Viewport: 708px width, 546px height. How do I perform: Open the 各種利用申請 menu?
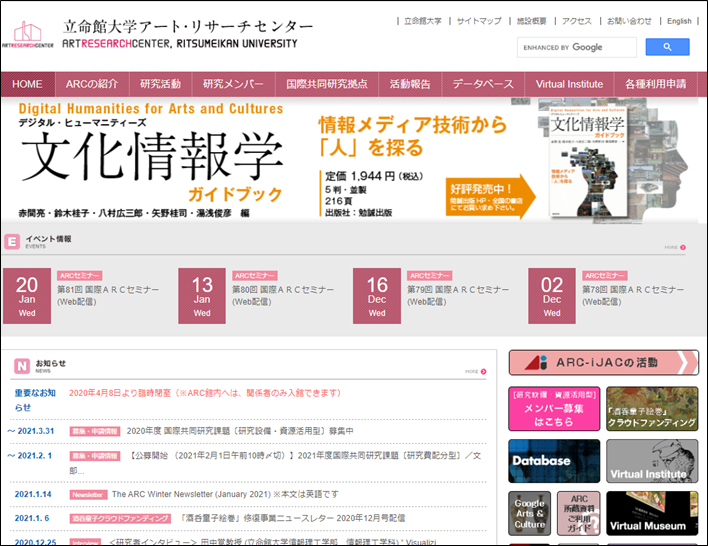[x=656, y=84]
